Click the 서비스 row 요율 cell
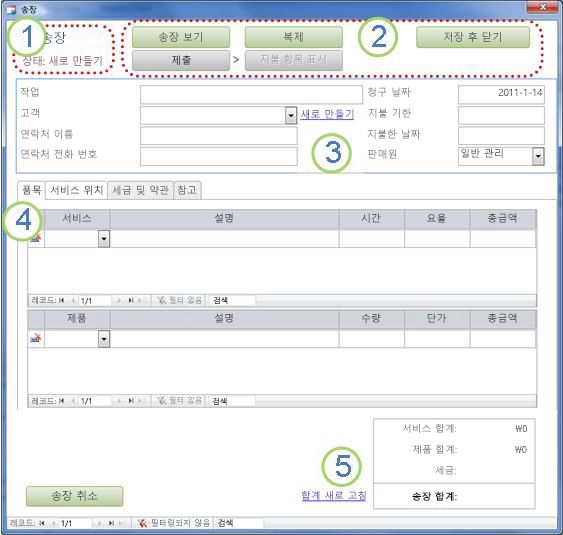Screen dimensions: 563x535 (437, 238)
